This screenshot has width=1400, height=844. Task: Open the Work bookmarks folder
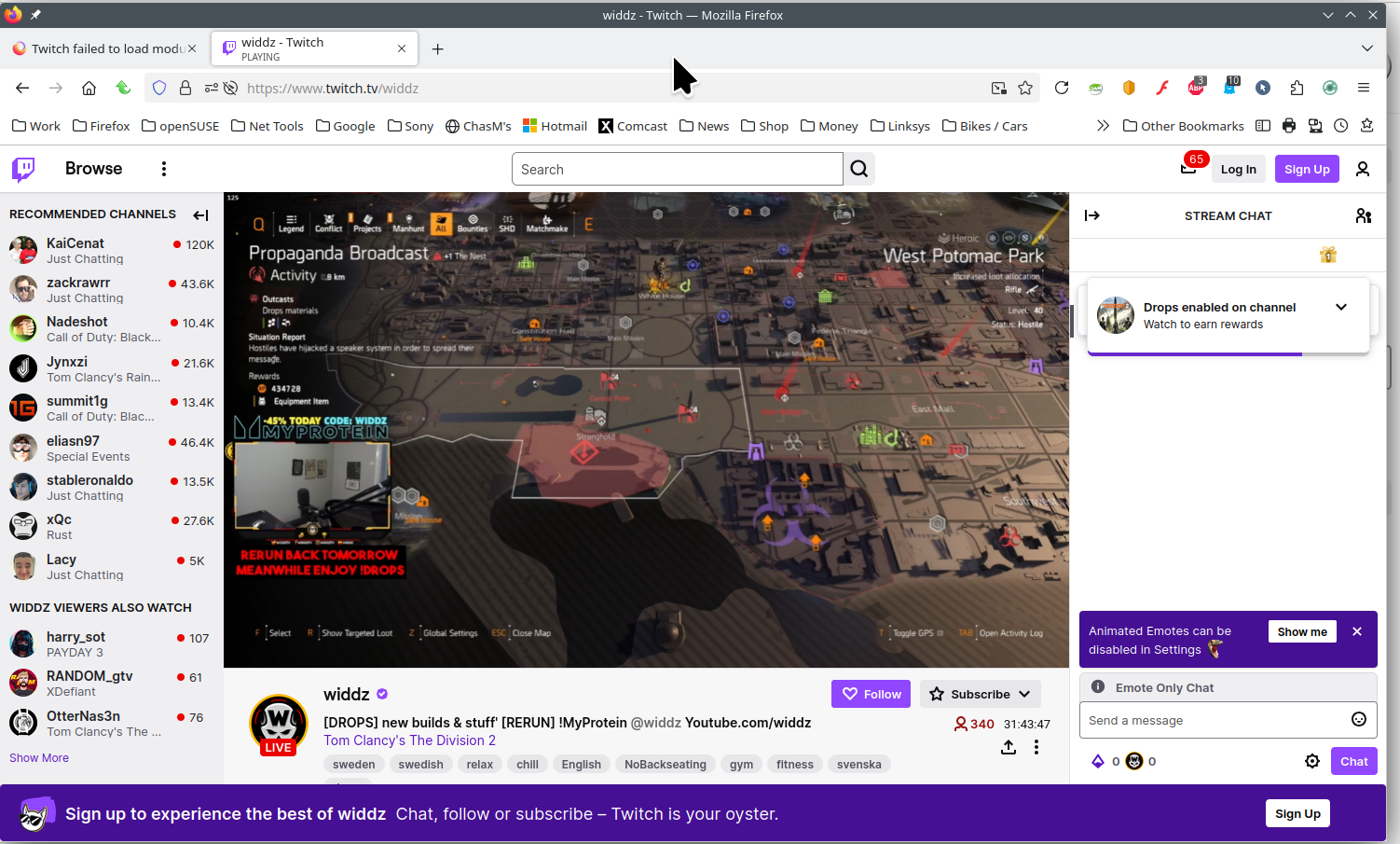tap(35, 126)
